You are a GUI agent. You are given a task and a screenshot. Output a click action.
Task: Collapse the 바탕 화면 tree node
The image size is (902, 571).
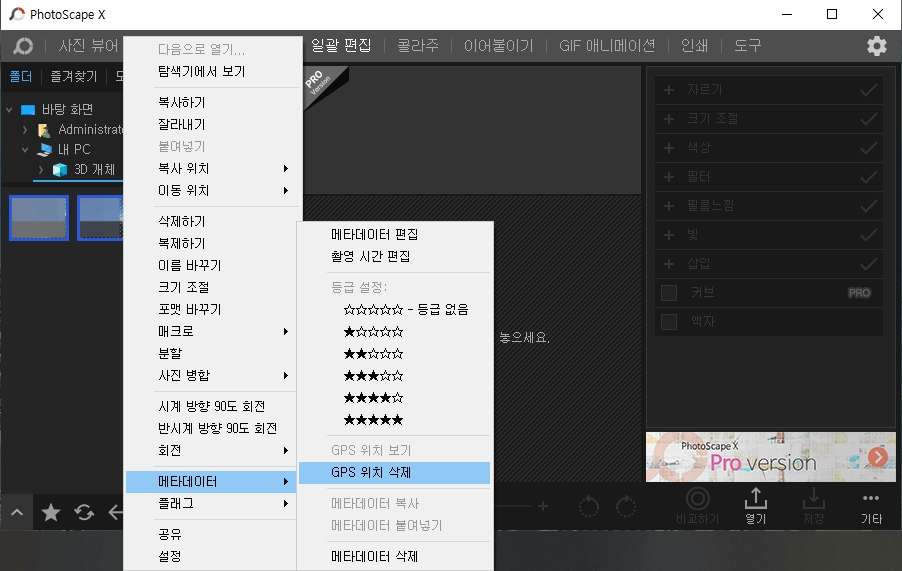[9, 109]
